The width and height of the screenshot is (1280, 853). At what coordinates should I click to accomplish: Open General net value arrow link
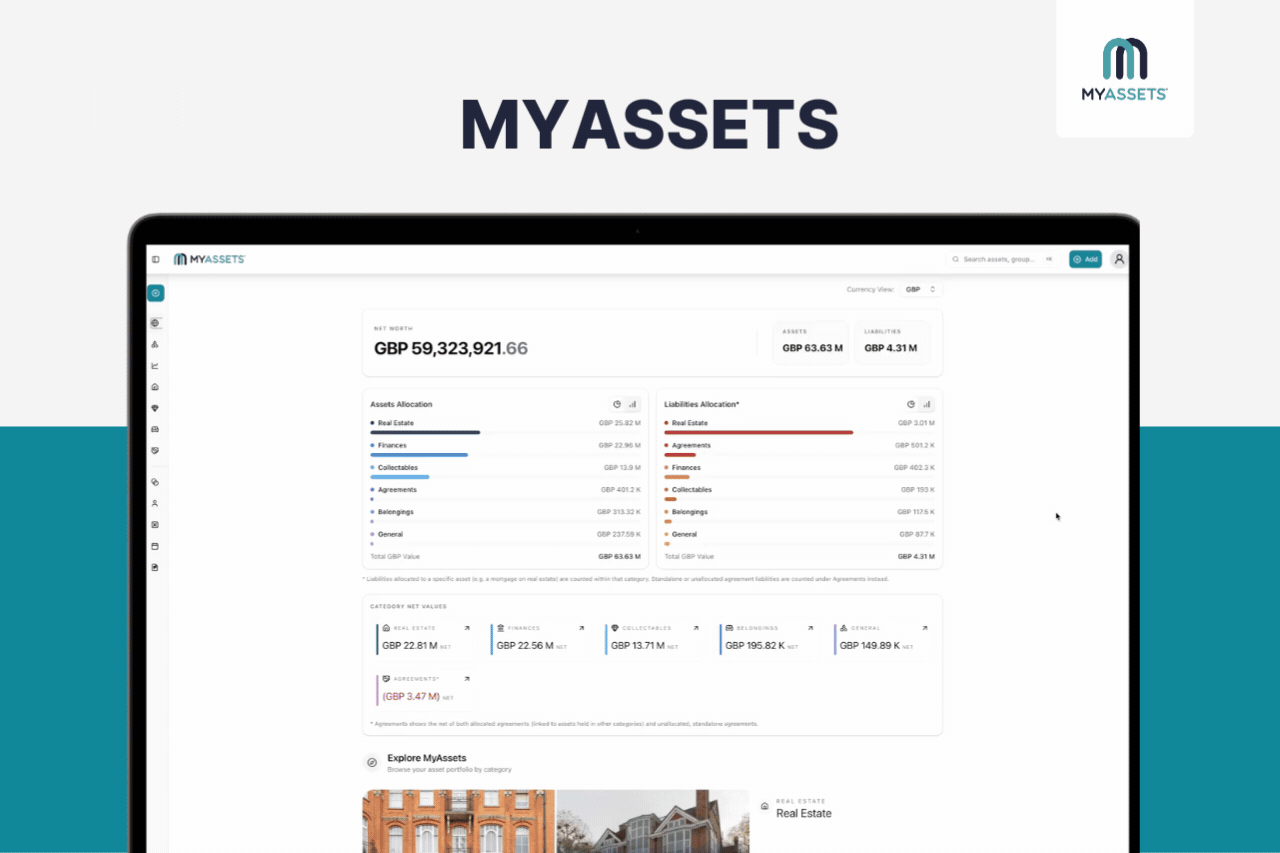pyautogui.click(x=924, y=628)
